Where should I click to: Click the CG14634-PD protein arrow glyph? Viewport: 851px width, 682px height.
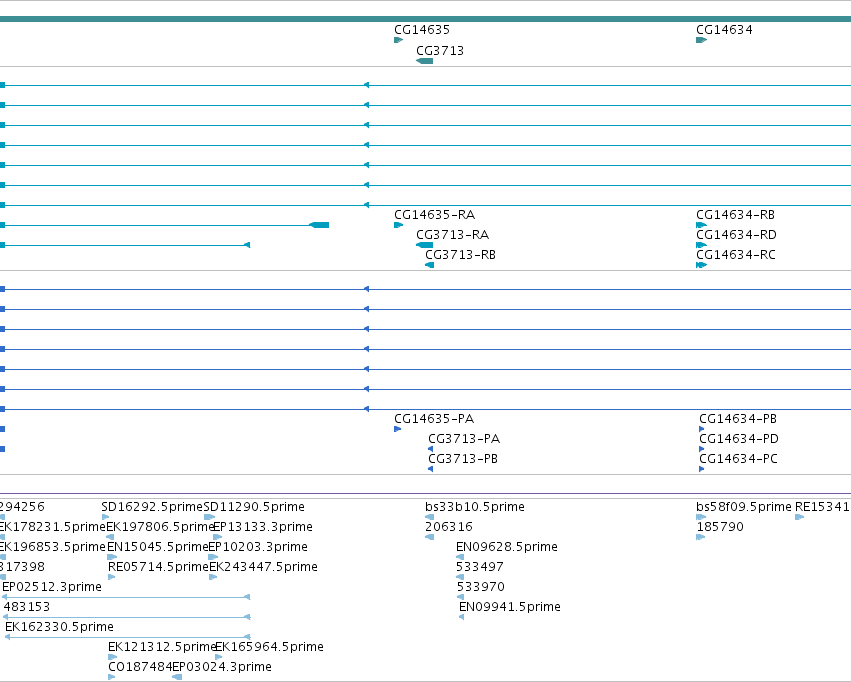click(x=701, y=449)
